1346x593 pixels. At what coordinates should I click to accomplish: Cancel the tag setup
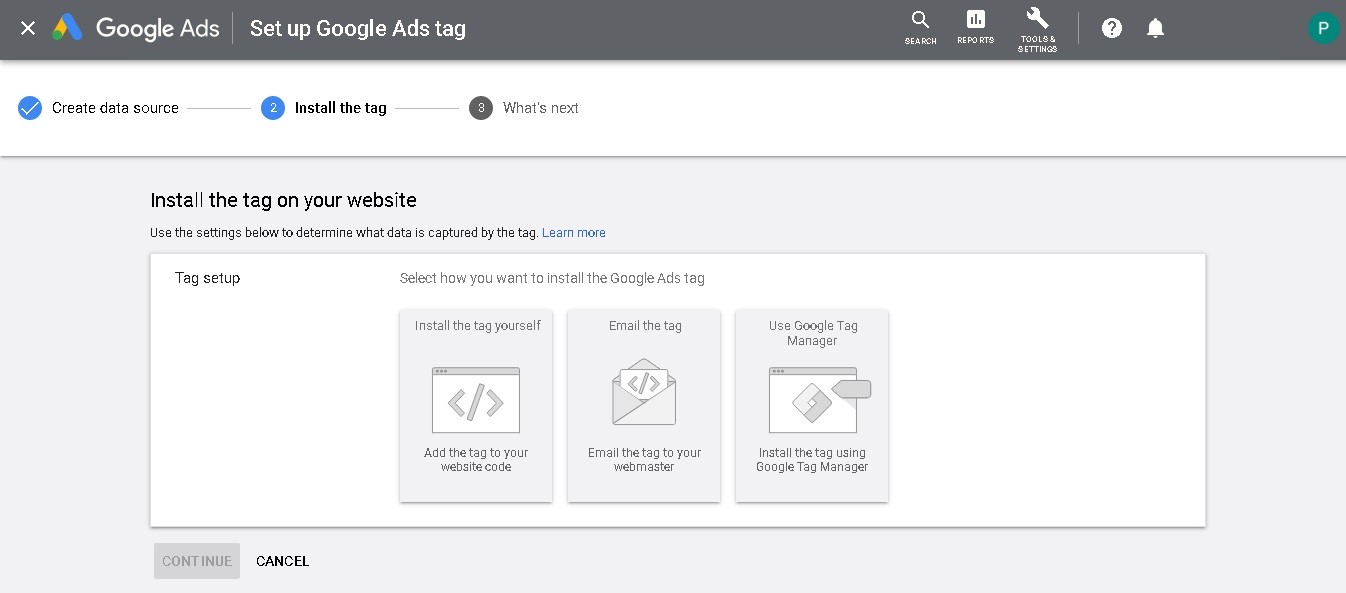coord(283,561)
